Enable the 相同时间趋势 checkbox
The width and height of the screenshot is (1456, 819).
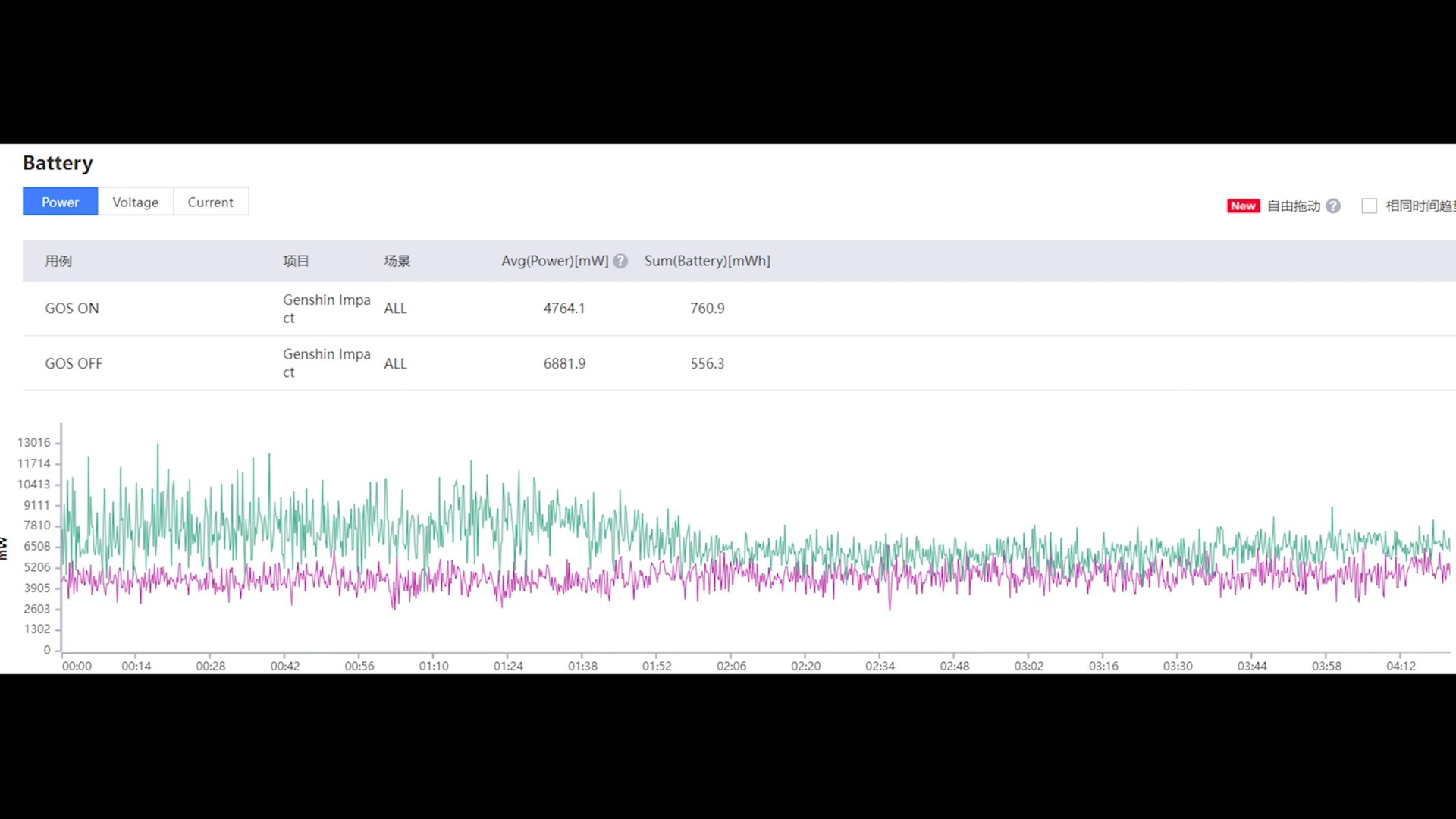[x=1369, y=206]
